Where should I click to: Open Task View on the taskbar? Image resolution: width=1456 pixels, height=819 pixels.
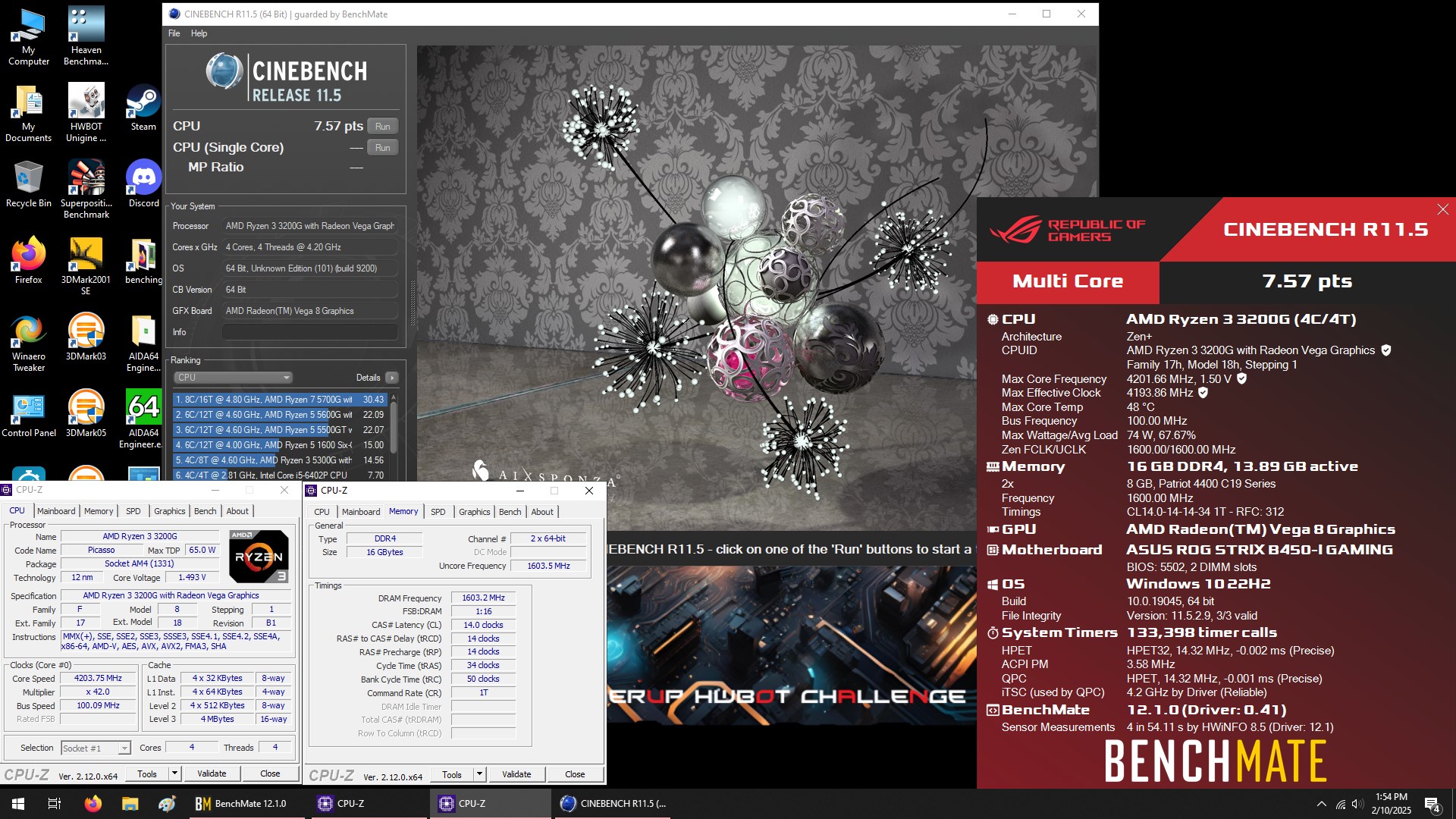(55, 804)
